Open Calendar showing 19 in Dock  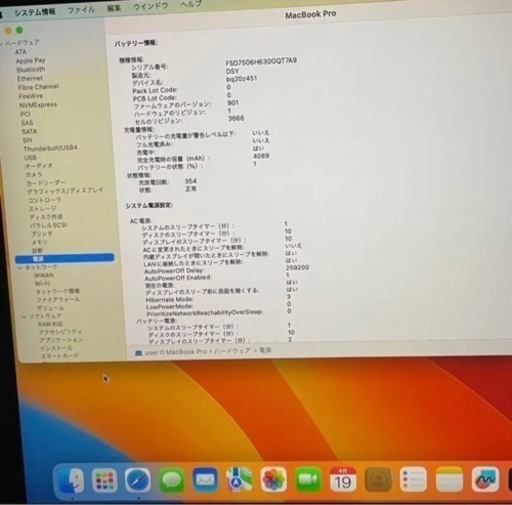pyautogui.click(x=342, y=479)
